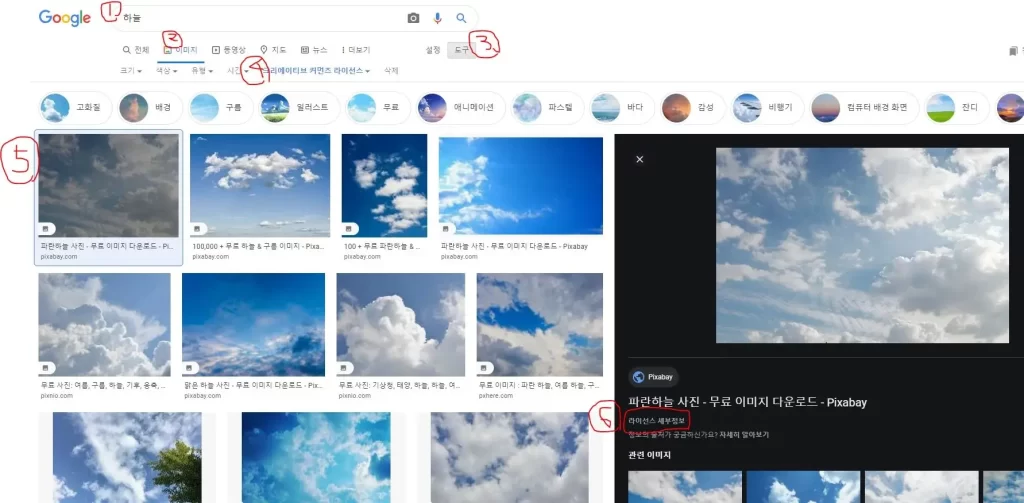Click the 삭제 clear filters link
The image size is (1024, 503).
[391, 71]
